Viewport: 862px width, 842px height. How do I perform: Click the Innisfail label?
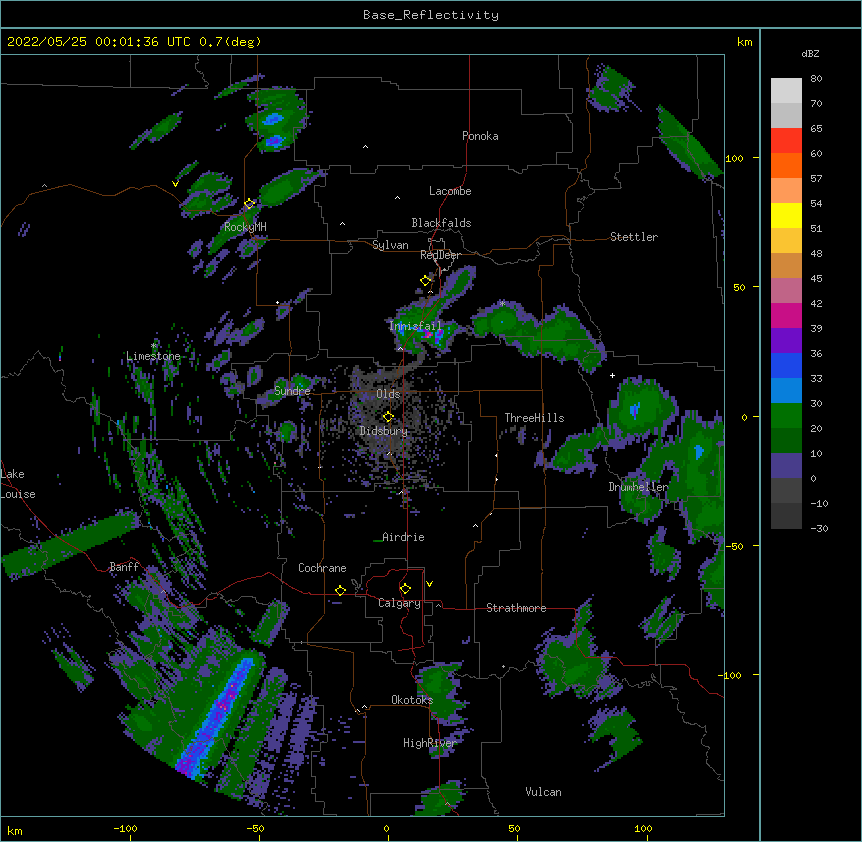pyautogui.click(x=416, y=326)
